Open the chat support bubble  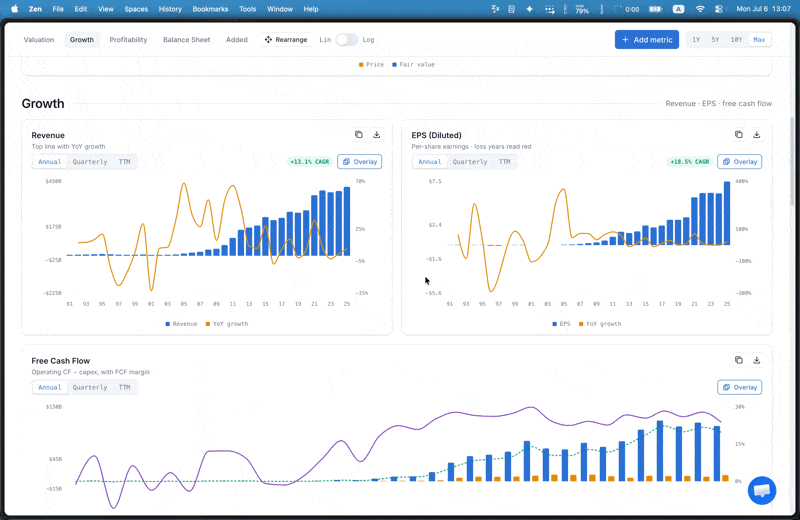point(762,490)
